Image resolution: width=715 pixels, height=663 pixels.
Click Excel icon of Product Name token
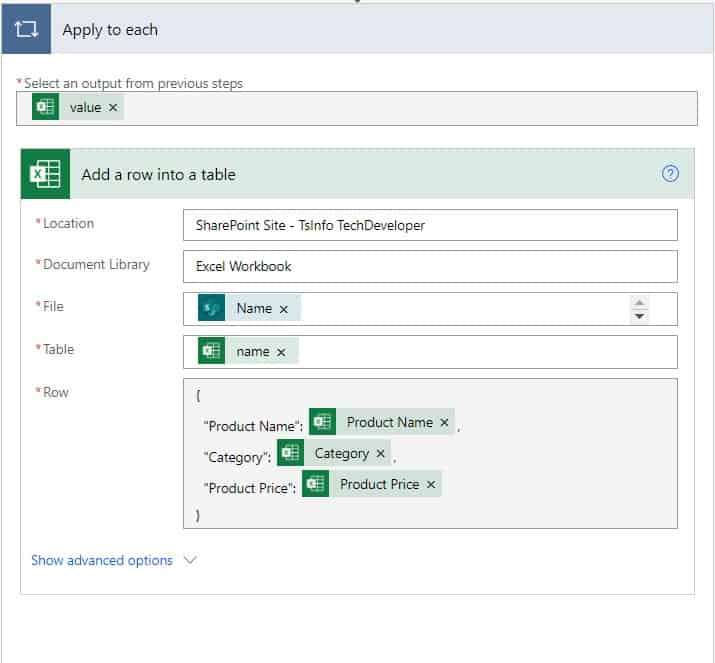coord(322,421)
